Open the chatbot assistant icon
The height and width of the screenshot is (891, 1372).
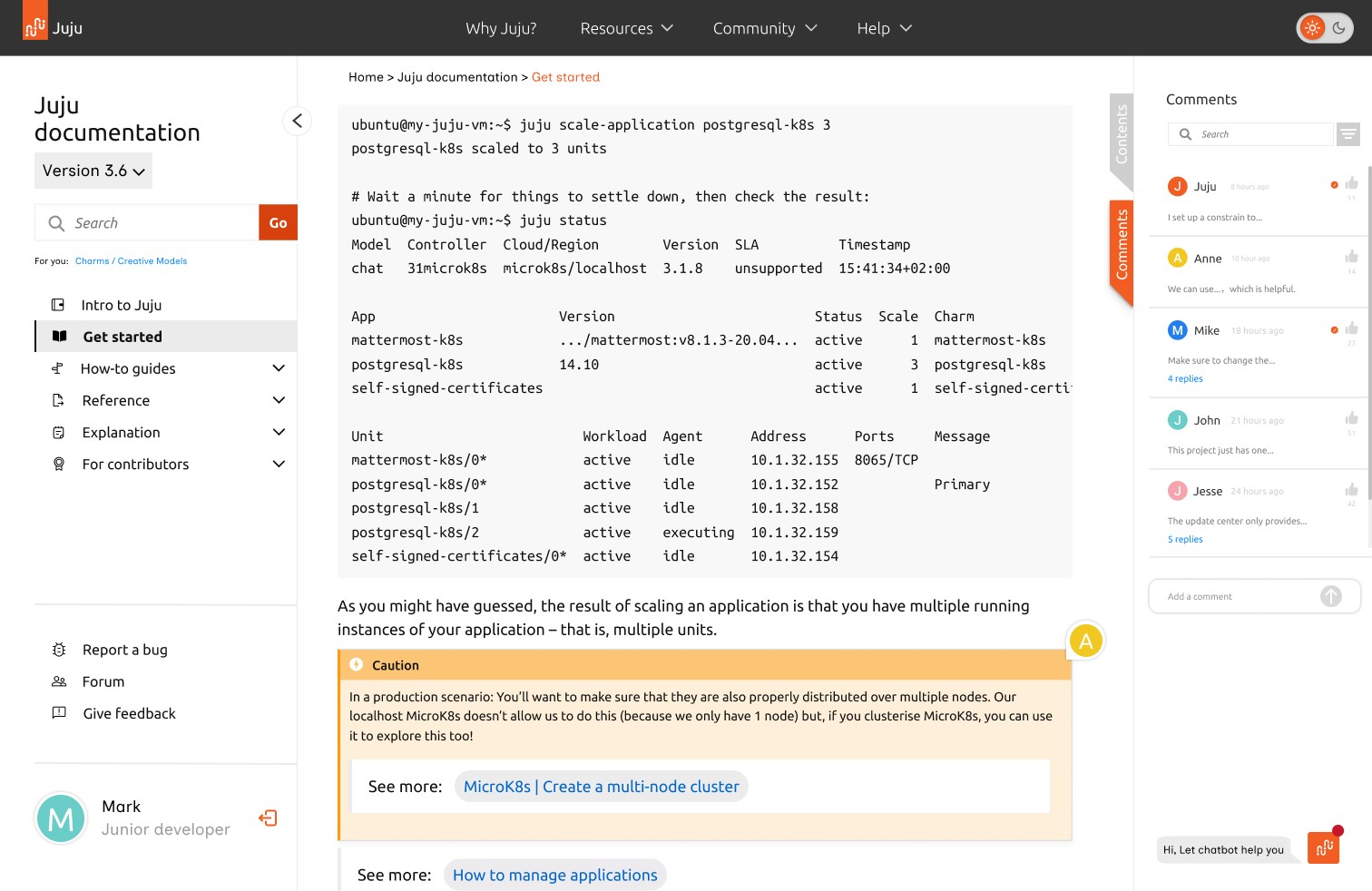pos(1323,847)
